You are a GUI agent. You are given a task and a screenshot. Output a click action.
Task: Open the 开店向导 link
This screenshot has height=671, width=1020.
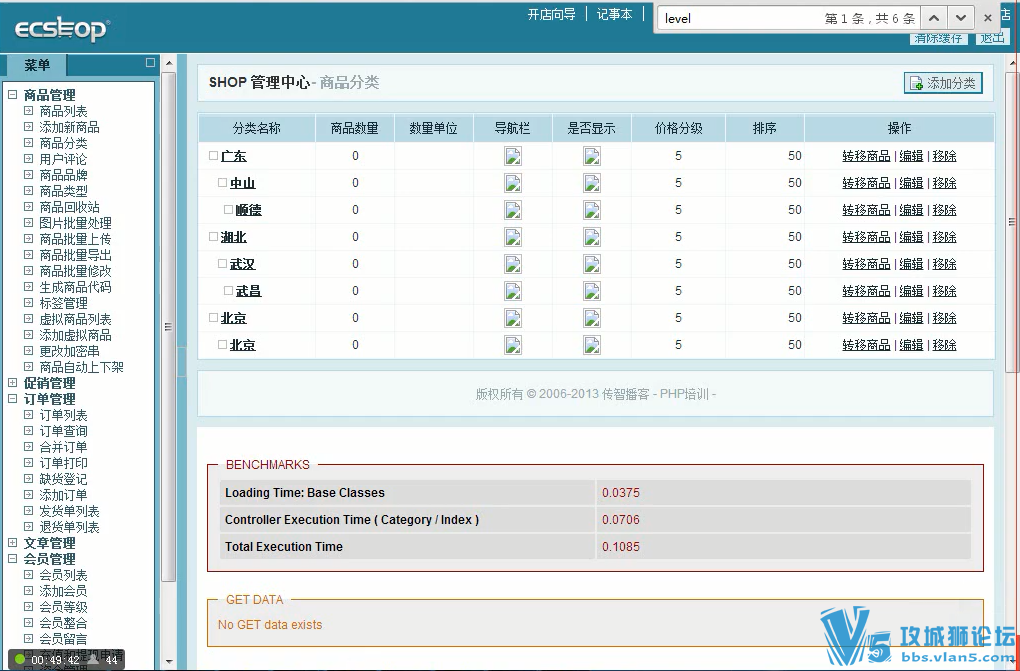point(552,14)
